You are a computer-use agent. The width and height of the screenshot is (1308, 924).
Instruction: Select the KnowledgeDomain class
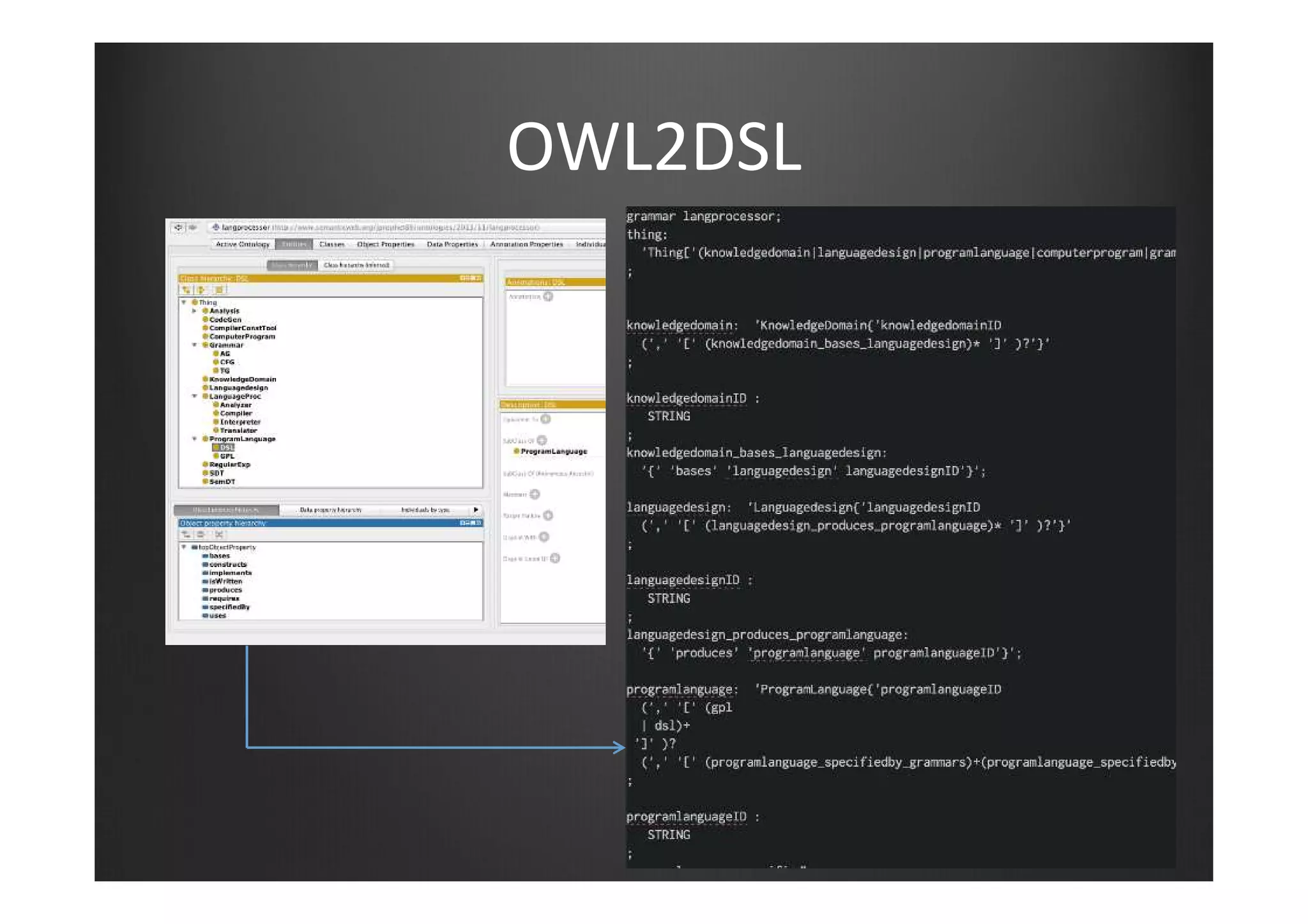click(239, 379)
